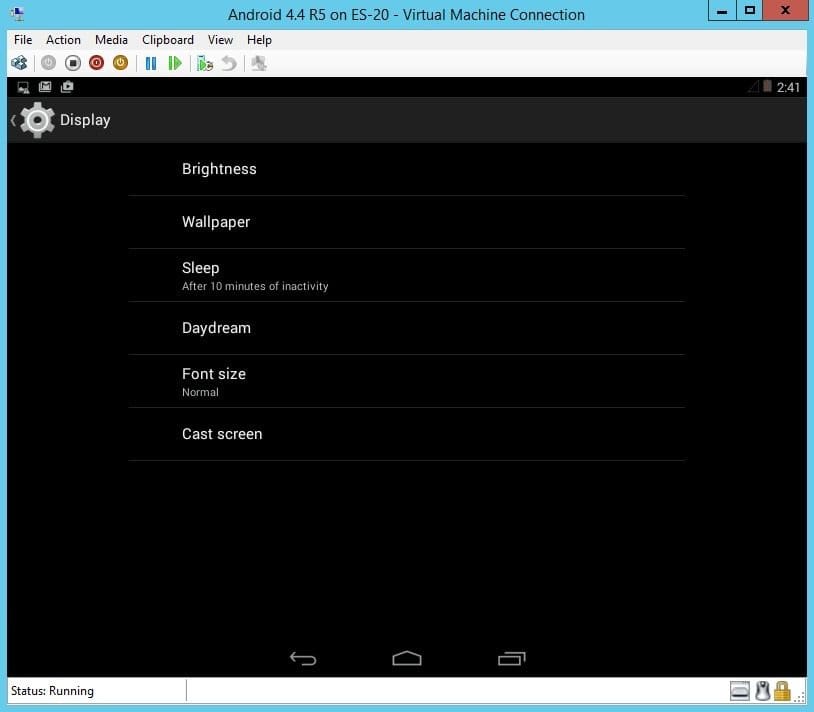Tap the battery icon in Android status bar
Image resolution: width=814 pixels, height=712 pixels.
767,86
